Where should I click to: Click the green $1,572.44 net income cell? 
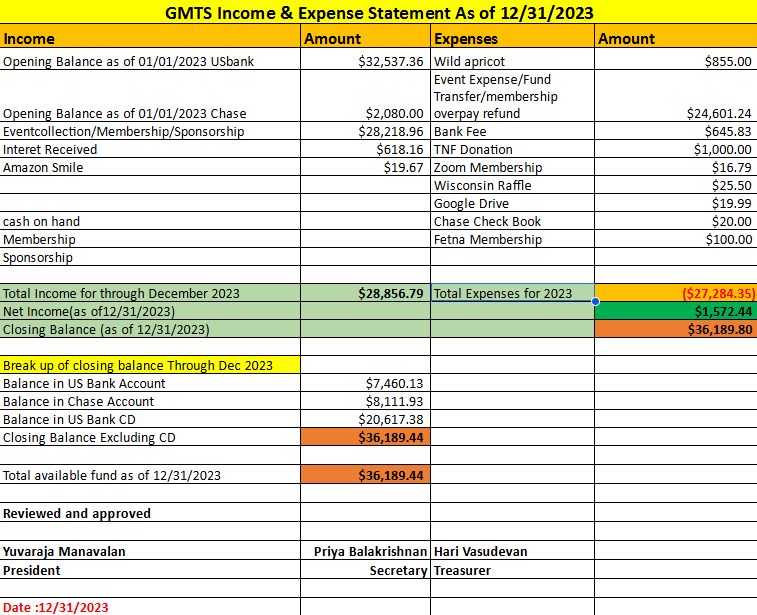(x=676, y=311)
